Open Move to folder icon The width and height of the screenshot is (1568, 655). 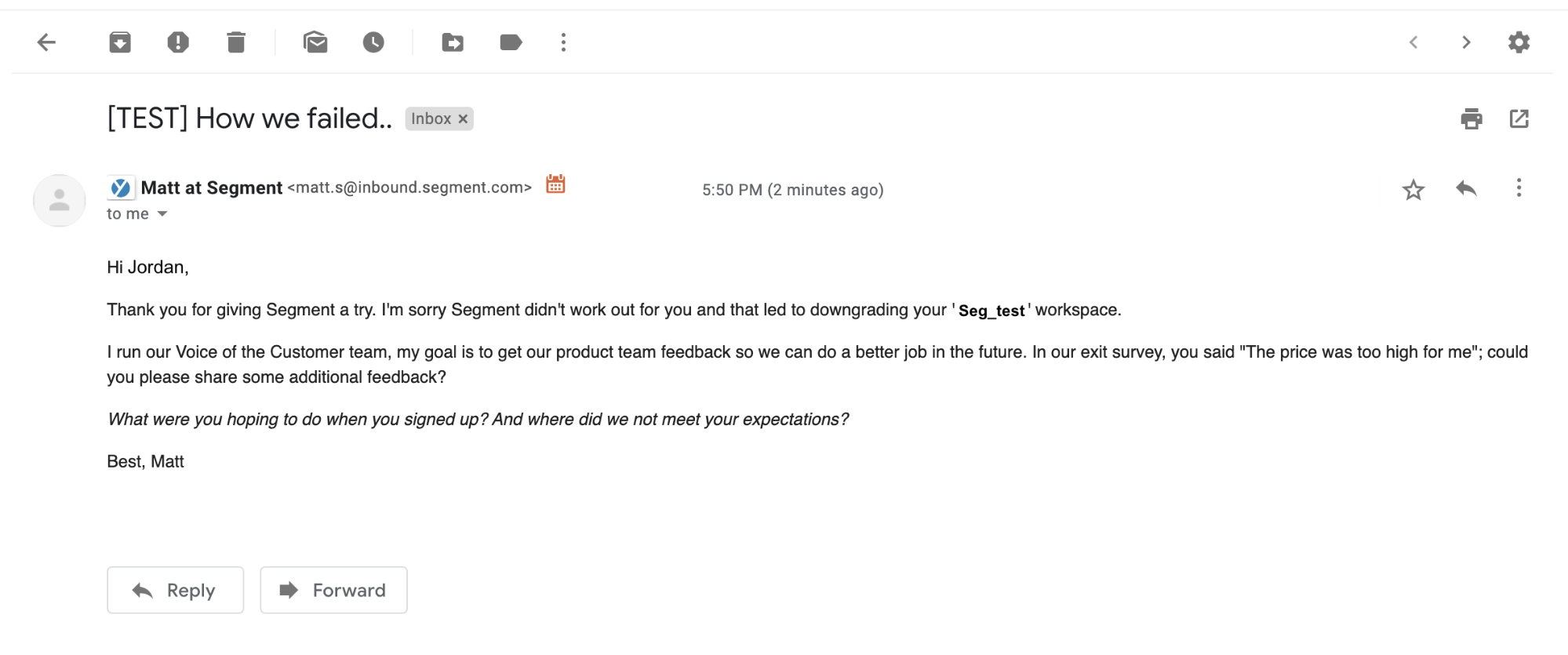453,42
